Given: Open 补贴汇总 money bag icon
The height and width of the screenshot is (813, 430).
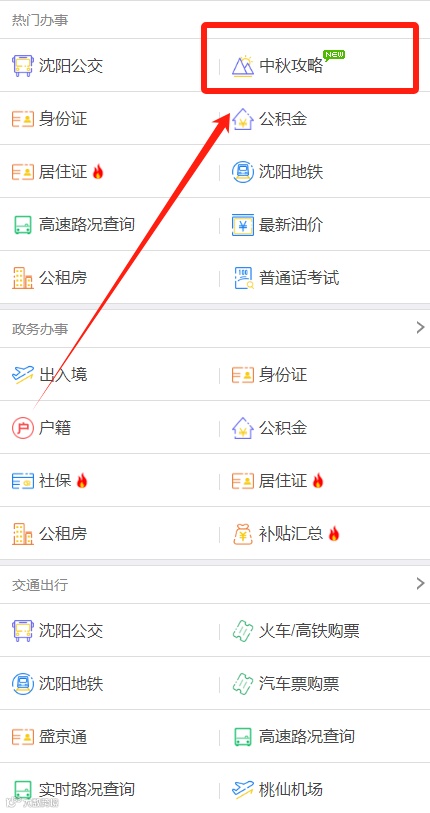Looking at the screenshot, I should [242, 534].
